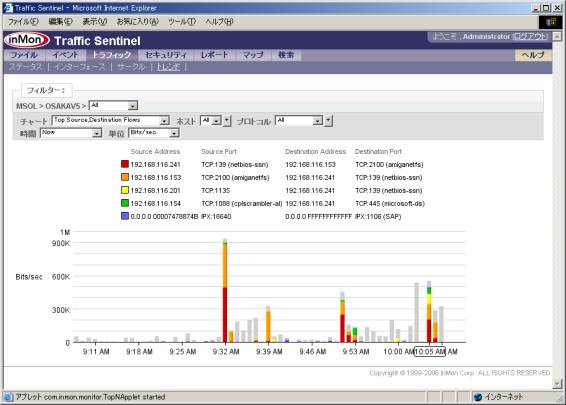Image resolution: width=566 pixels, height=405 pixels.
Task: Click the green swatch for 192.168.116.154
Action: click(125, 203)
